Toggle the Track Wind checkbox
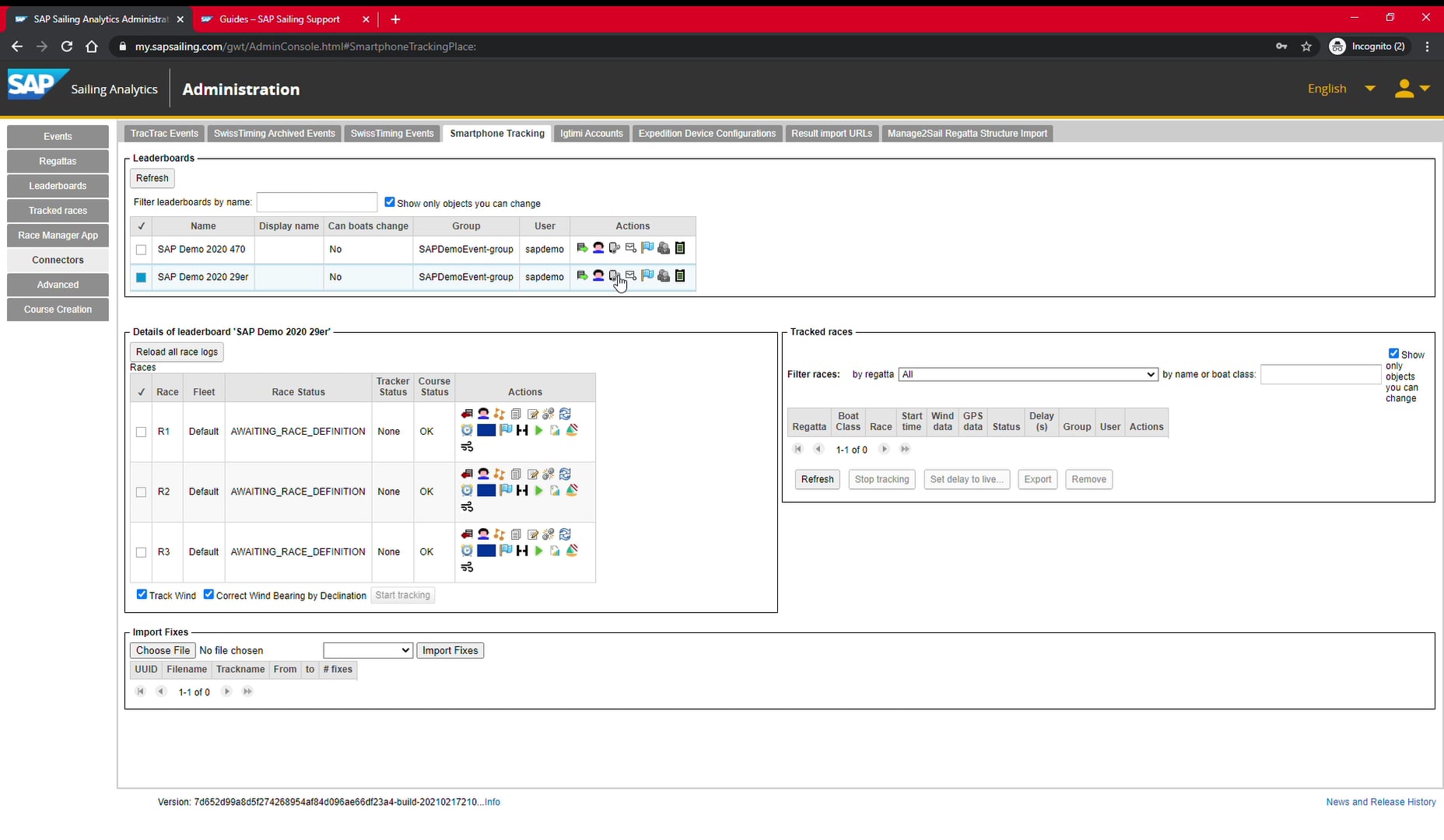Image resolution: width=1444 pixels, height=840 pixels. pos(142,594)
